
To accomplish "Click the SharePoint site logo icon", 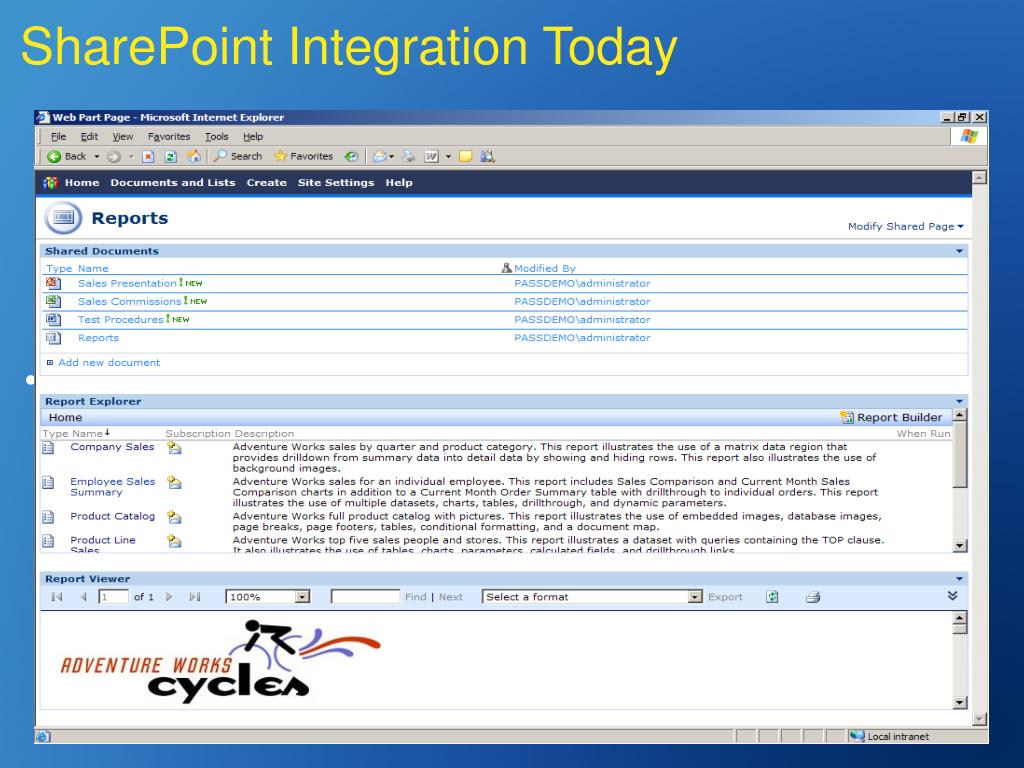I will 51,183.
